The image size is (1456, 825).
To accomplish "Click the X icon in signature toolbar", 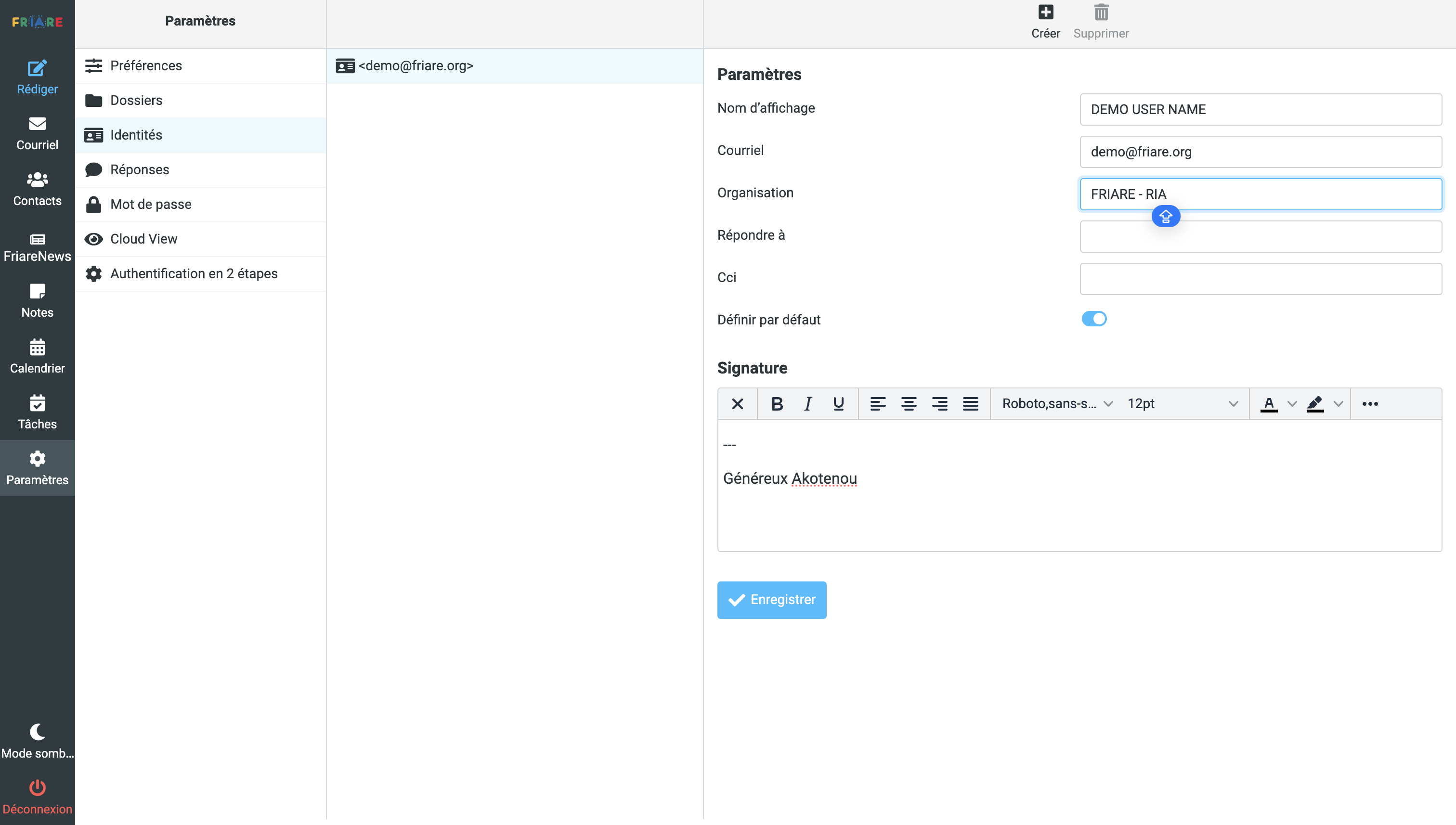I will pos(737,403).
